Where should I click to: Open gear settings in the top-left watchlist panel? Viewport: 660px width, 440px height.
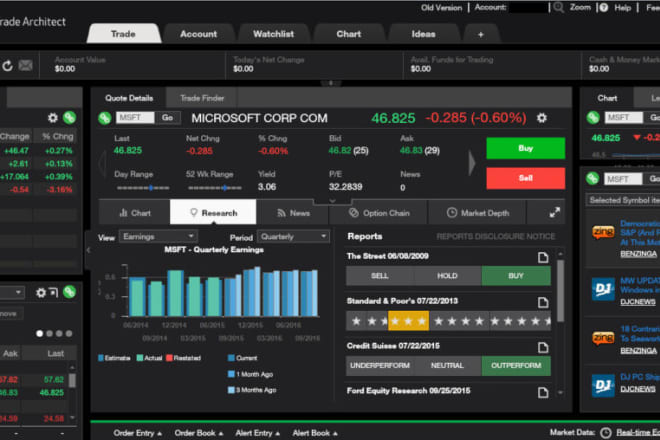(52, 117)
